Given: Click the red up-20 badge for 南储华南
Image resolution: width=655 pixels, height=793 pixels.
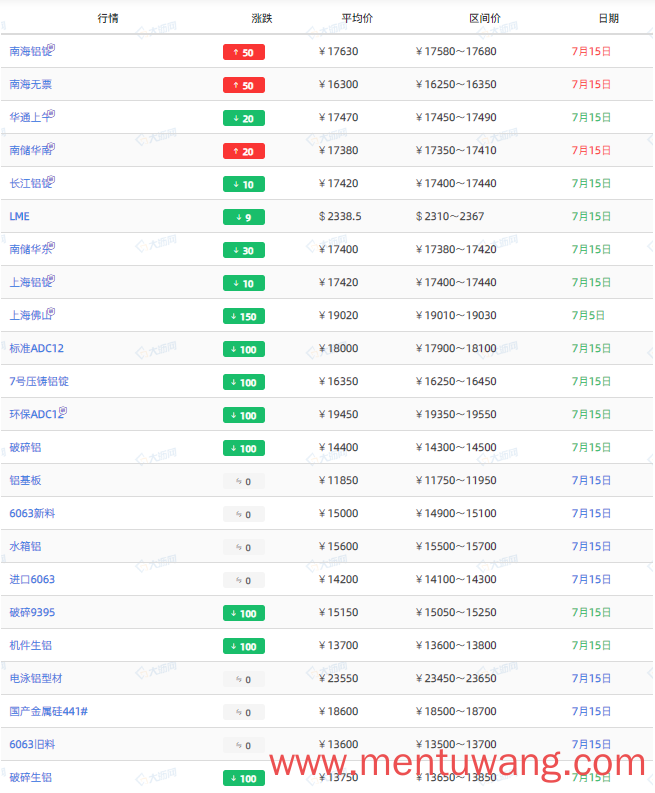Looking at the screenshot, I should (x=244, y=151).
